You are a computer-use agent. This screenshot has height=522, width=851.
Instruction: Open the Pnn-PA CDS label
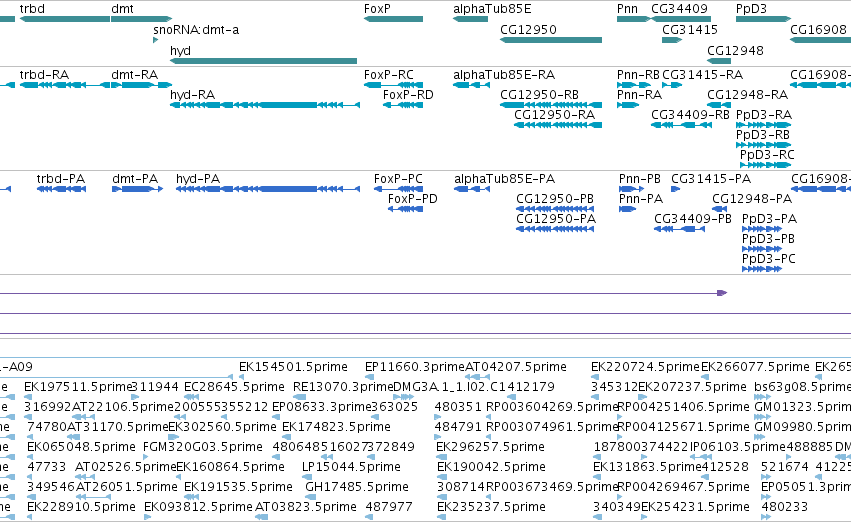click(x=641, y=199)
